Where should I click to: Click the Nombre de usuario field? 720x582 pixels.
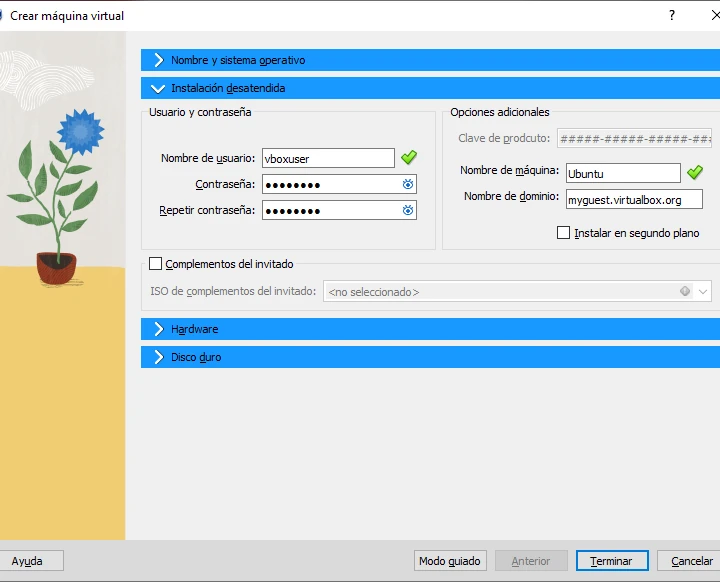328,158
